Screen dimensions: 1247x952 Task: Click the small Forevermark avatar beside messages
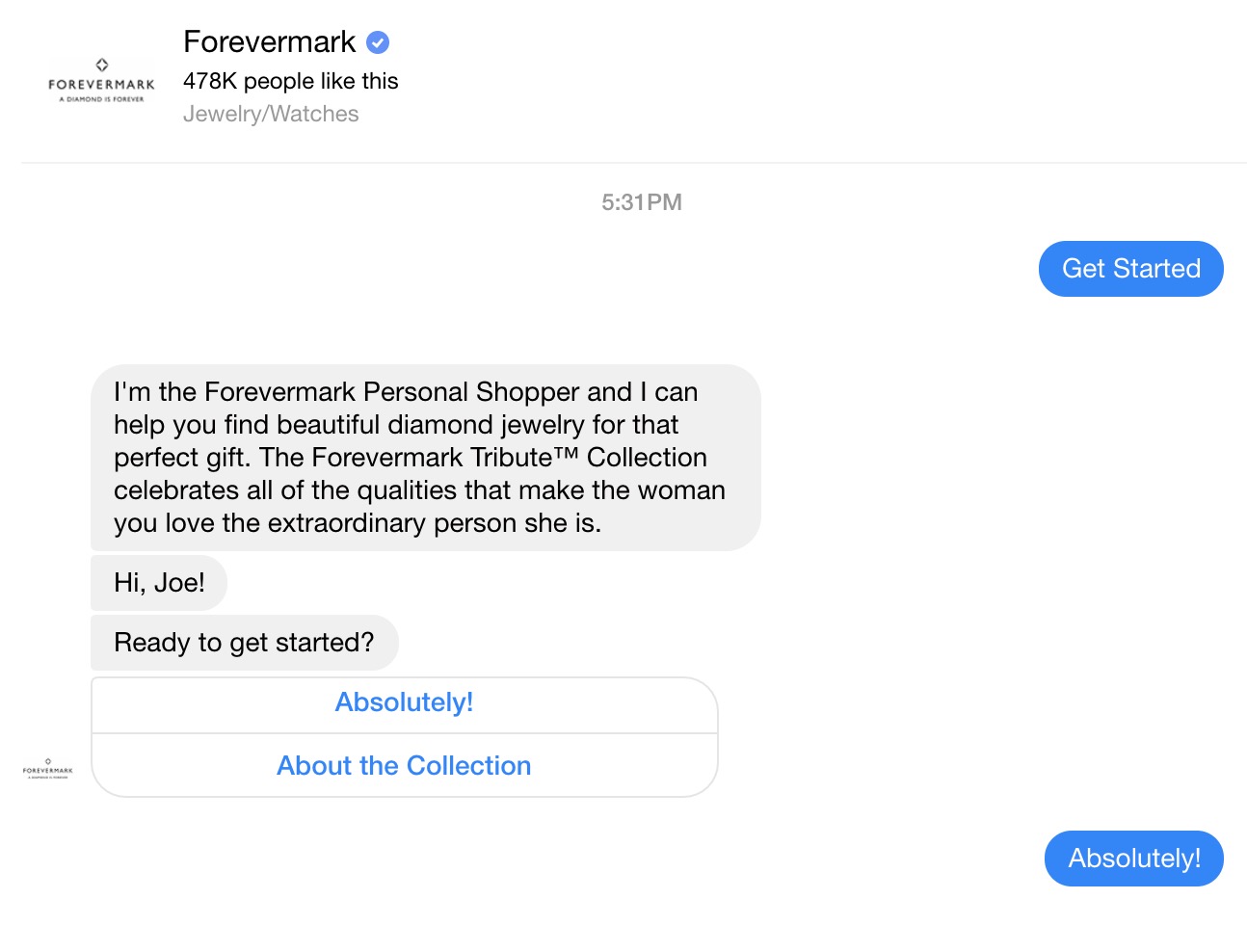(x=48, y=769)
